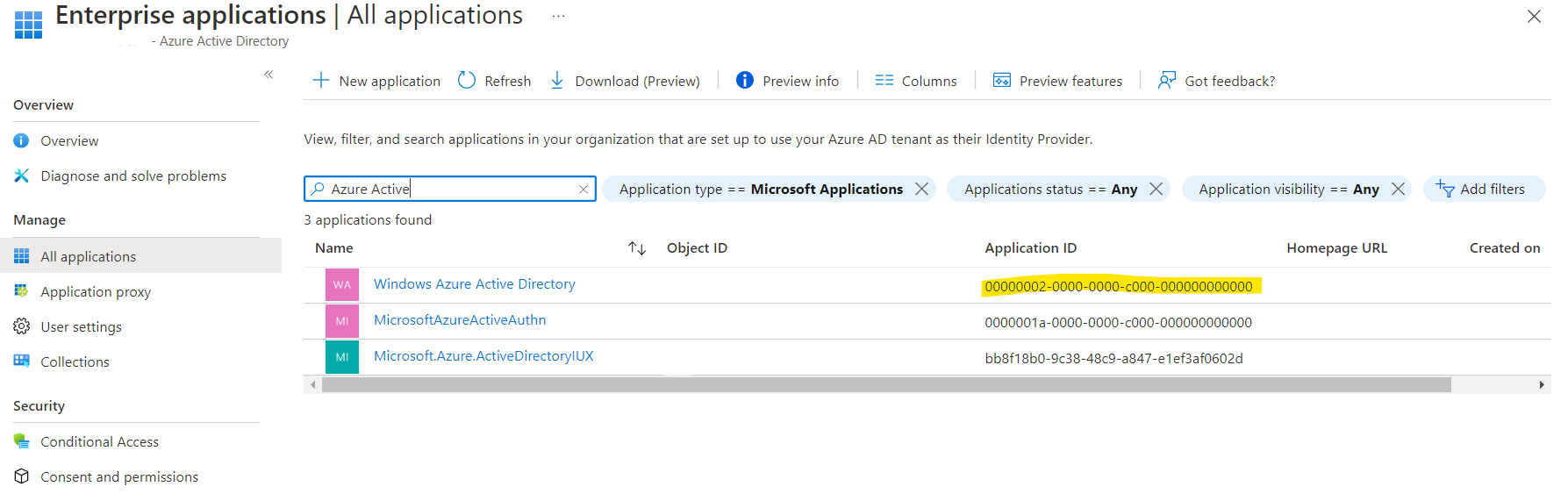This screenshot has width=1568, height=494.
Task: Open Microsoft.Azure.ActiveDirectoryIUX application
Action: pyautogui.click(x=483, y=356)
